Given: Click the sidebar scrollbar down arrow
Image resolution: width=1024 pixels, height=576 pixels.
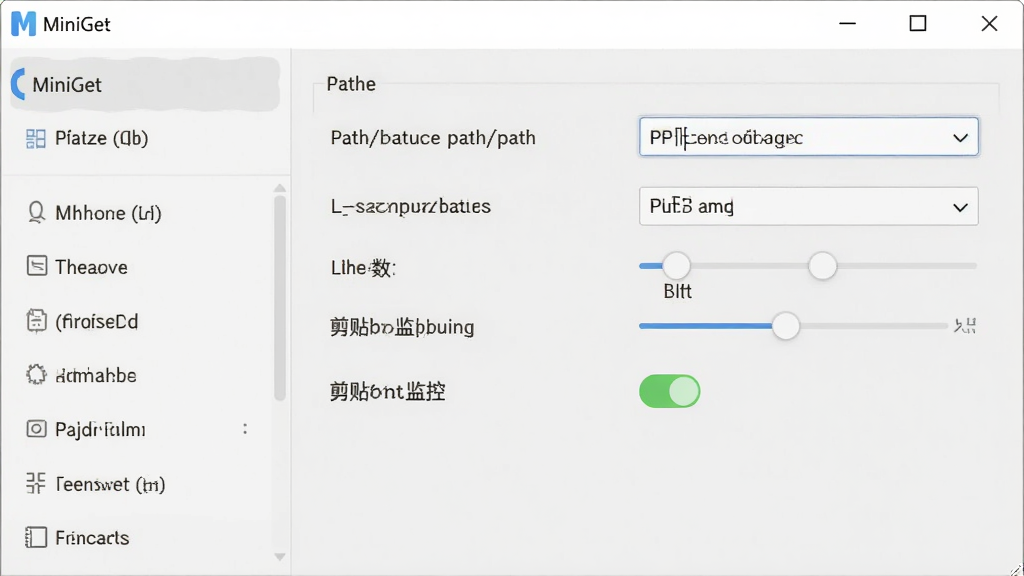Looking at the screenshot, I should click(280, 557).
